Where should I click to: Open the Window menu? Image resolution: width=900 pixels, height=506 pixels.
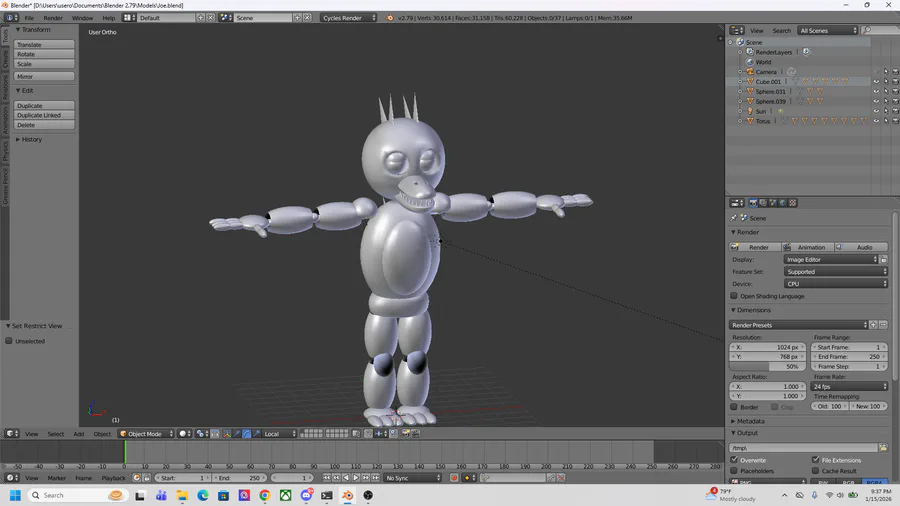82,18
